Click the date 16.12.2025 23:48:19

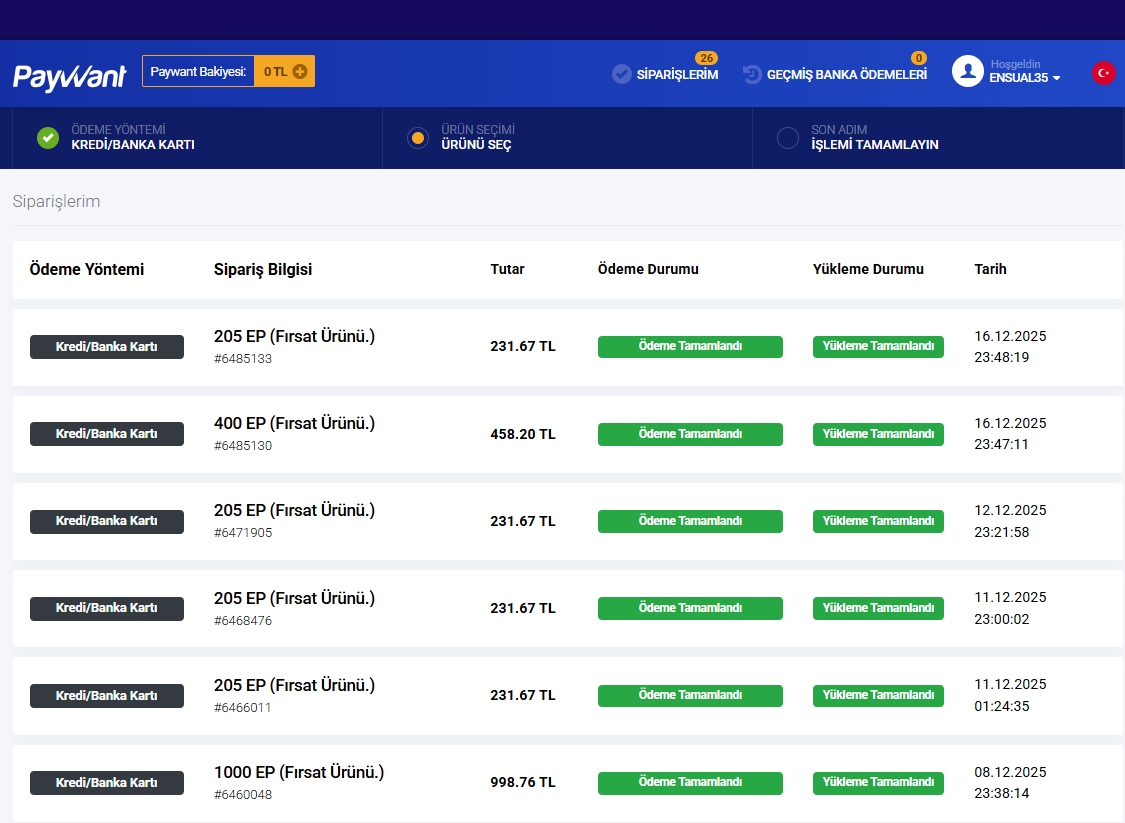pyautogui.click(x=1010, y=347)
